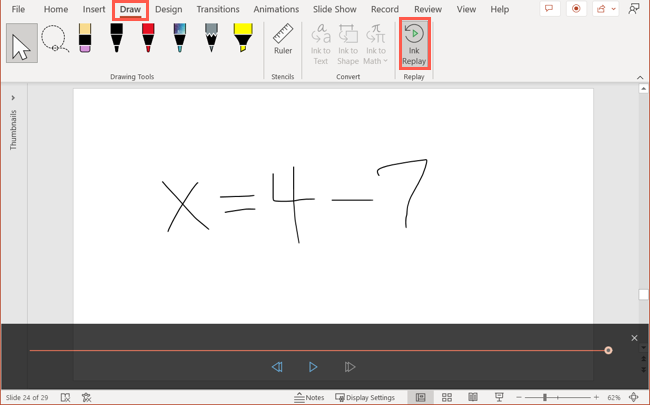Select the yellow highlighter

(243, 38)
